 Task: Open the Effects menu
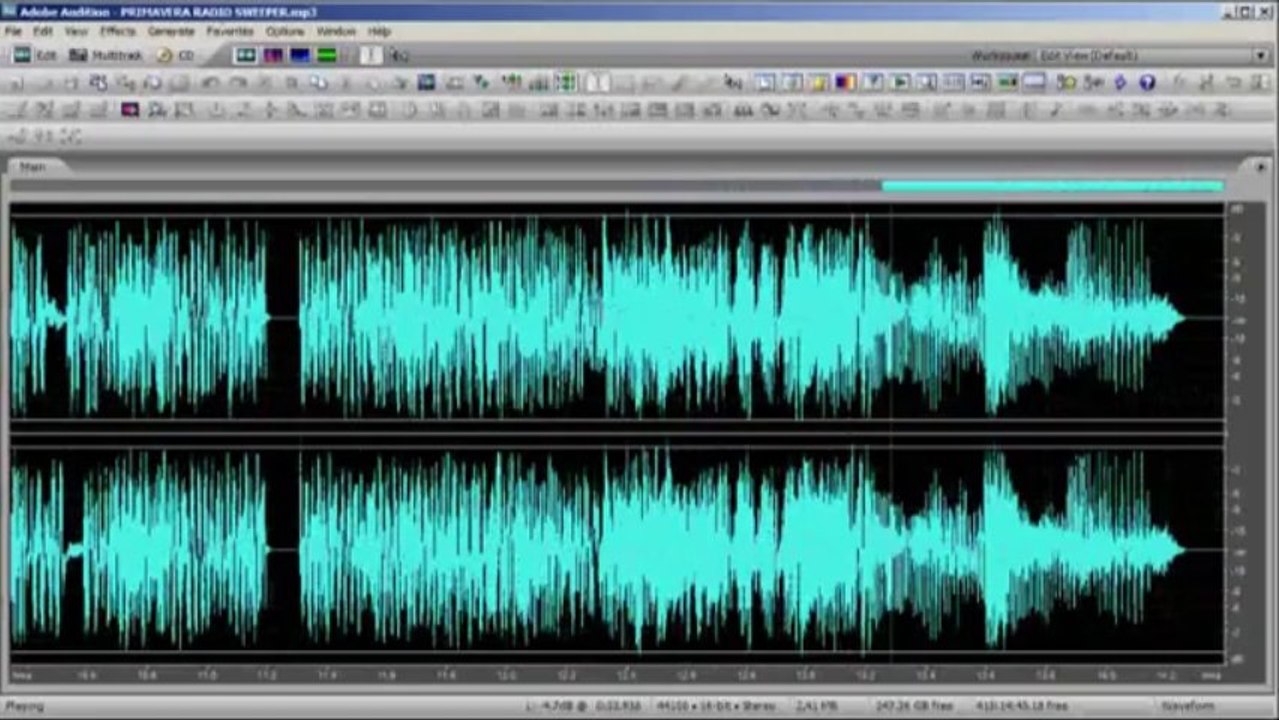click(x=117, y=32)
